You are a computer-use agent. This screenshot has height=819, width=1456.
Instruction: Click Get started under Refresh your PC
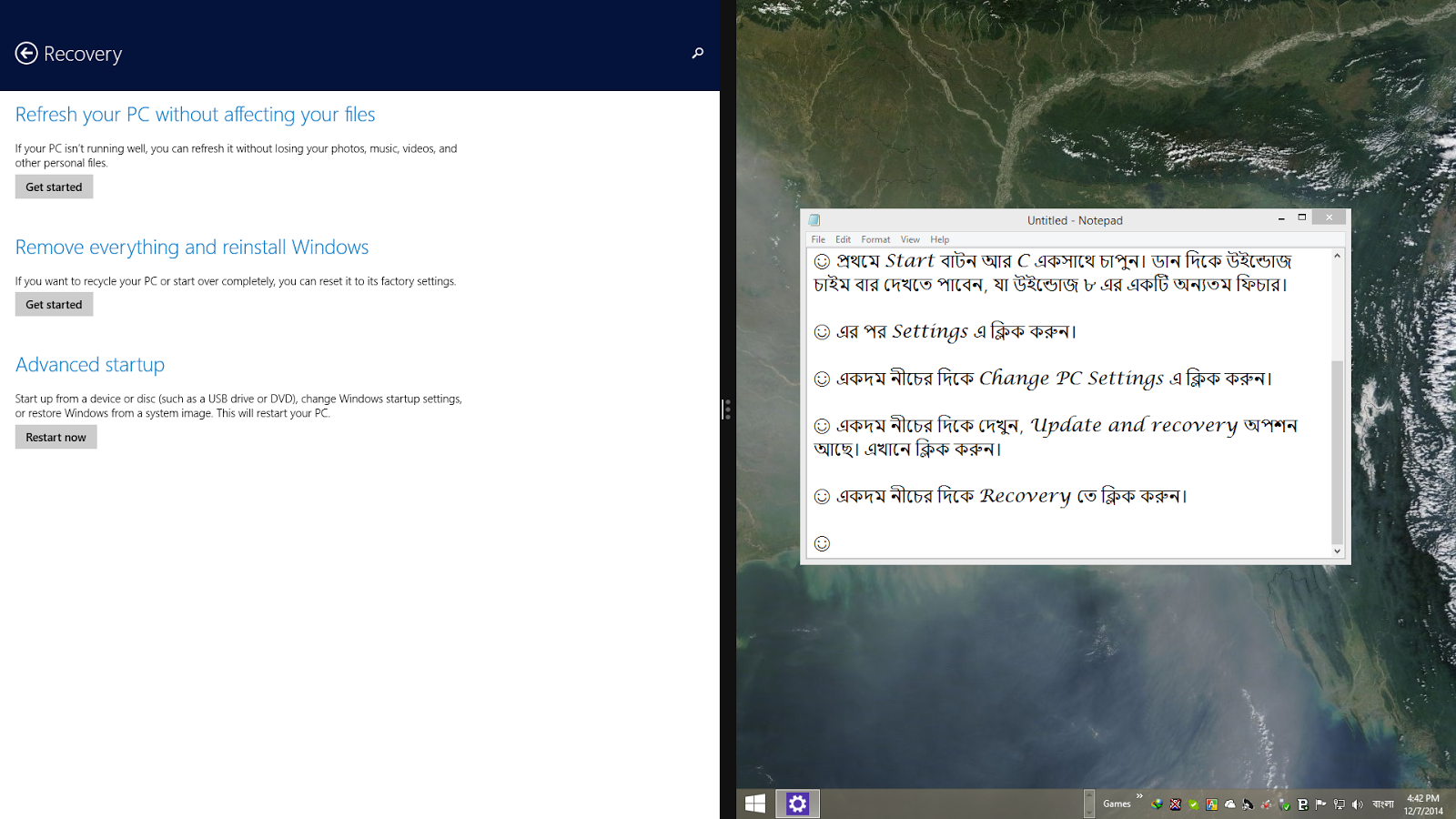pyautogui.click(x=54, y=187)
